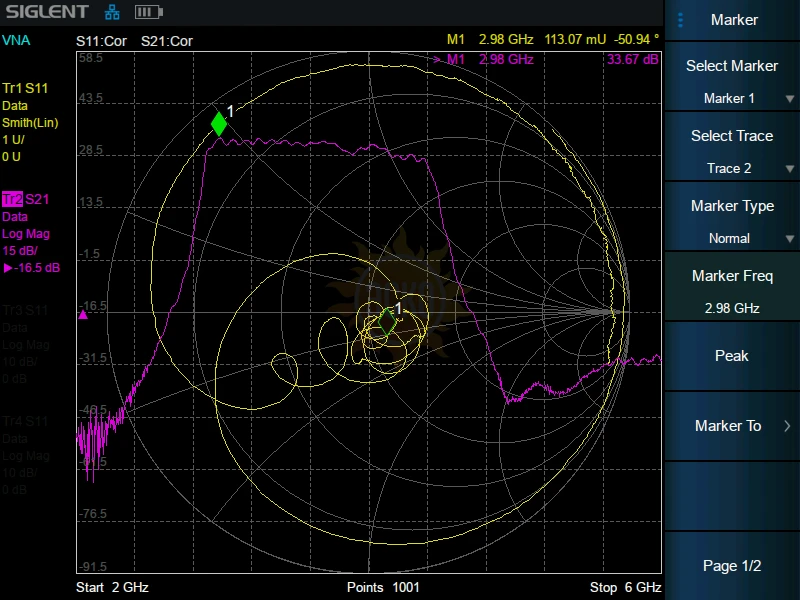Click the VNA mode label

click(16, 40)
